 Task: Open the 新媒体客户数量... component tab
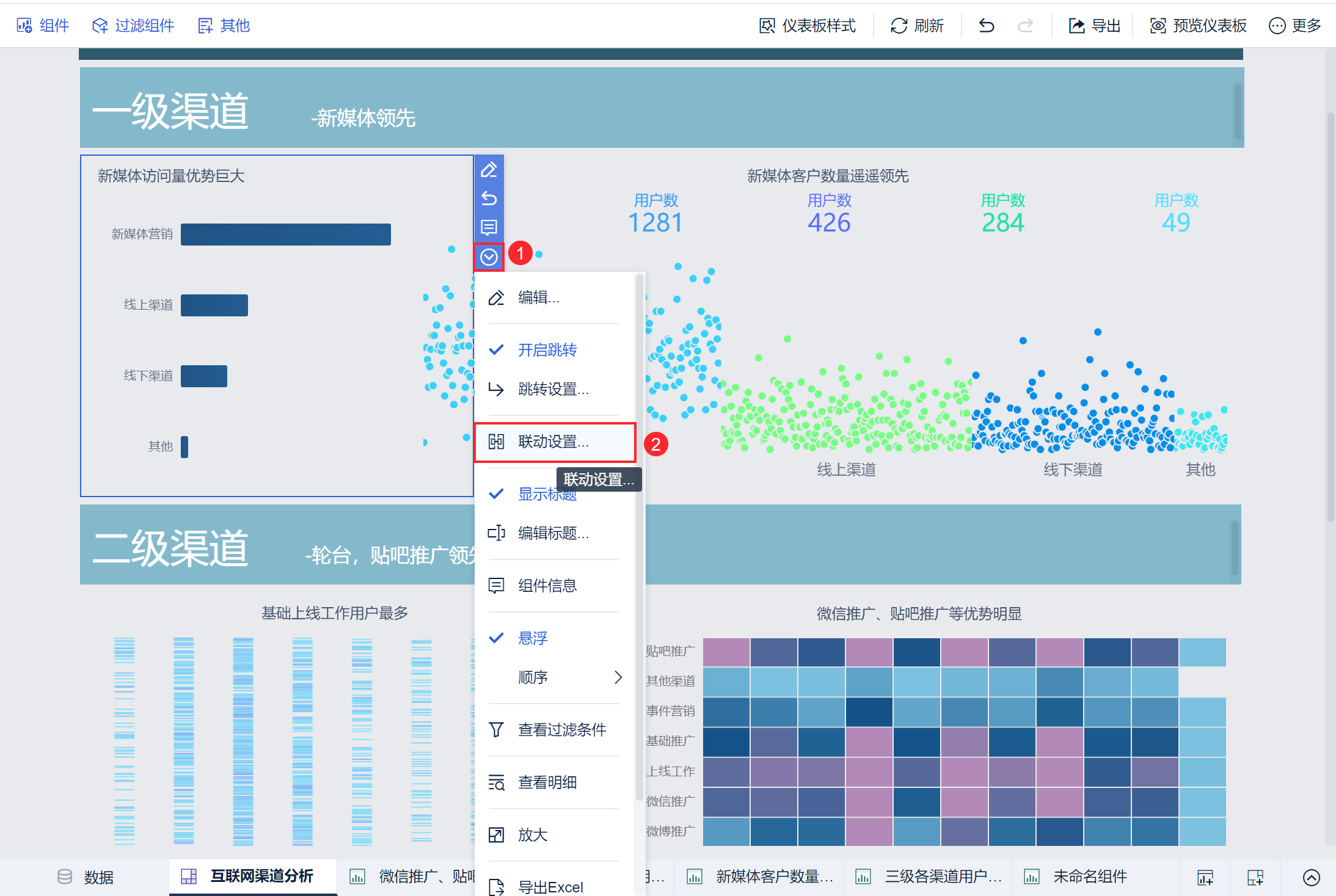(759, 877)
